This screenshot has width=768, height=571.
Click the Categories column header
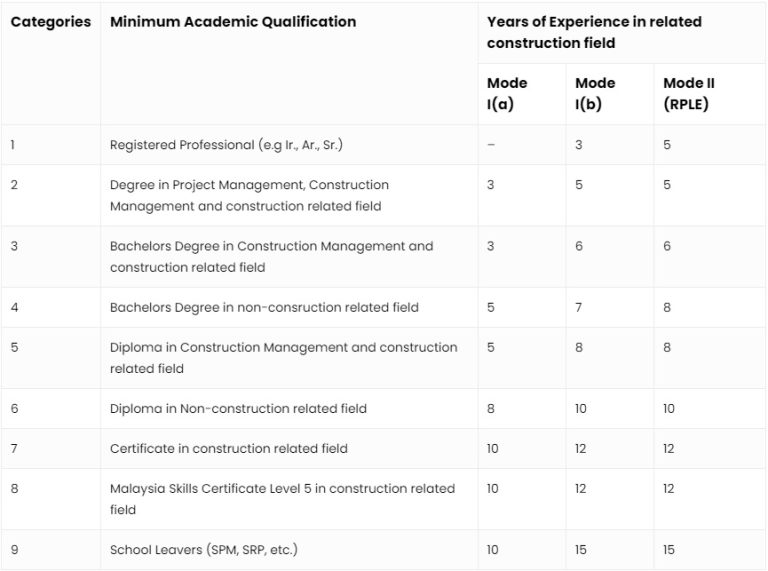tap(50, 22)
